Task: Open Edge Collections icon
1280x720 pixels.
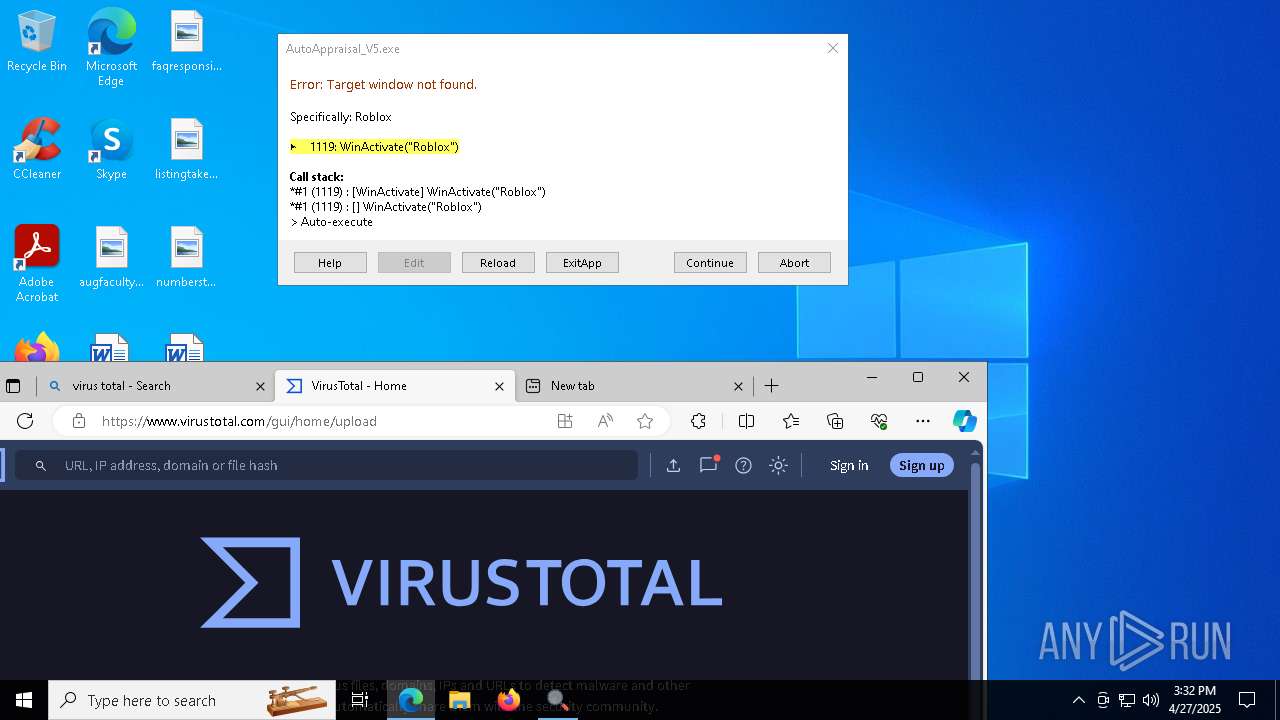Action: [835, 421]
